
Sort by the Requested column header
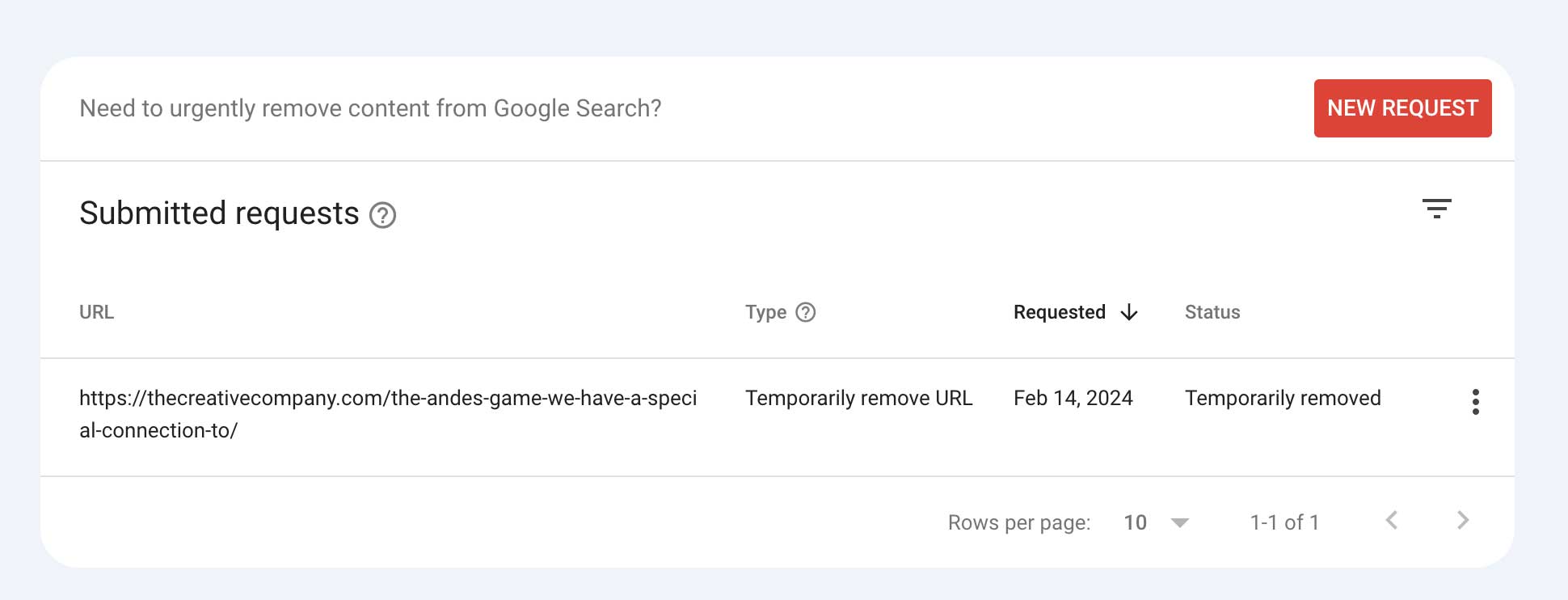coord(1060,312)
